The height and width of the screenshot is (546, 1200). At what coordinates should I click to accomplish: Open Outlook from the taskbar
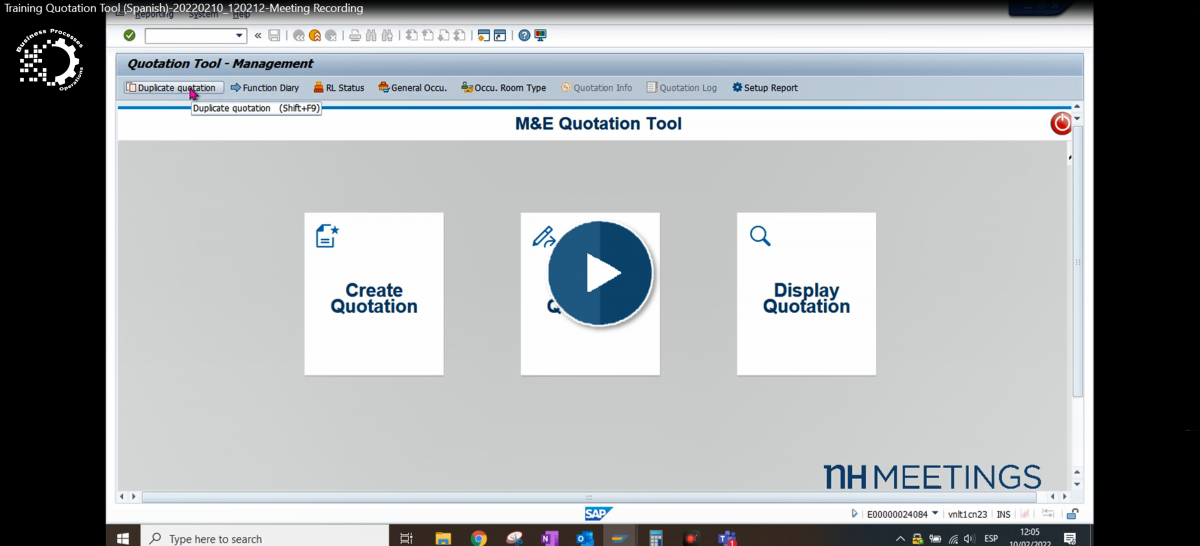tap(584, 538)
